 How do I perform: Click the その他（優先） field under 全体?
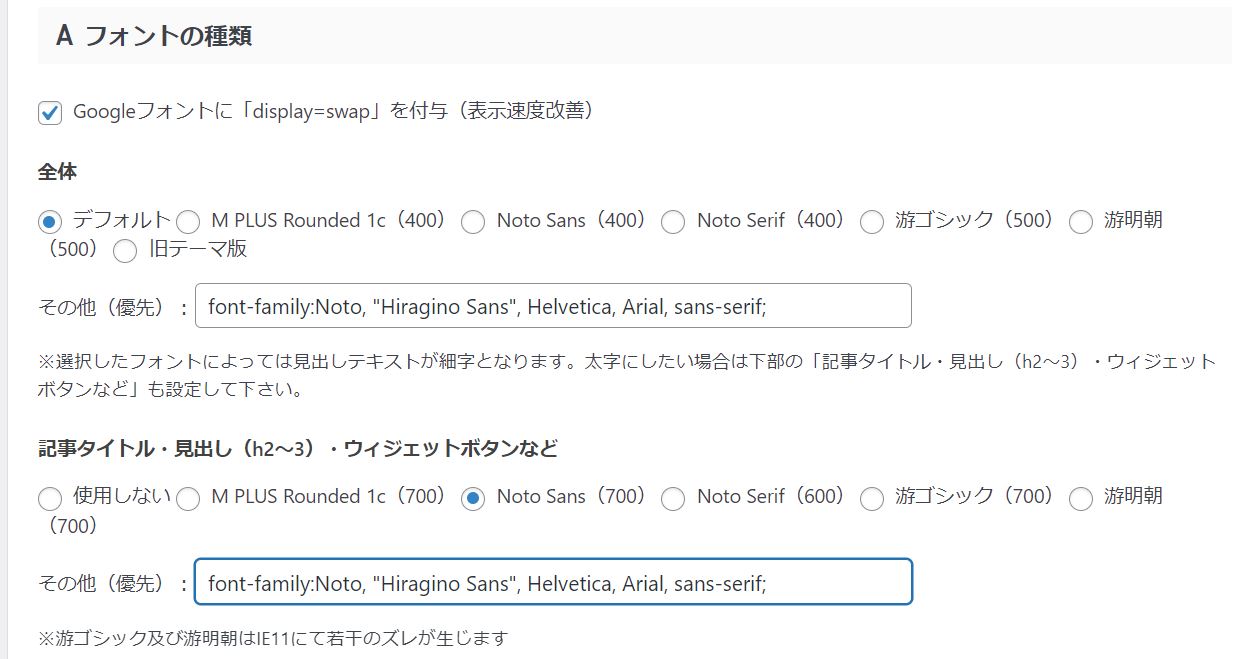click(553, 306)
